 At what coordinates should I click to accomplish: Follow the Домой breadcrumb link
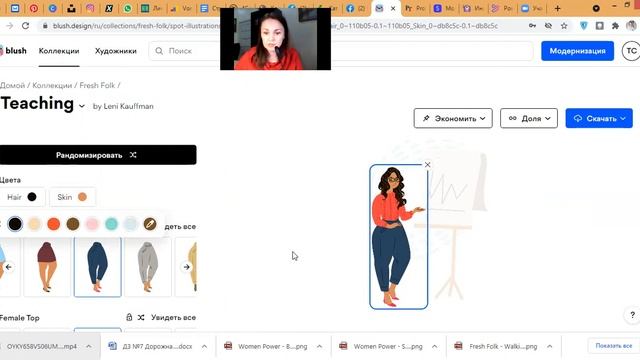coord(13,85)
